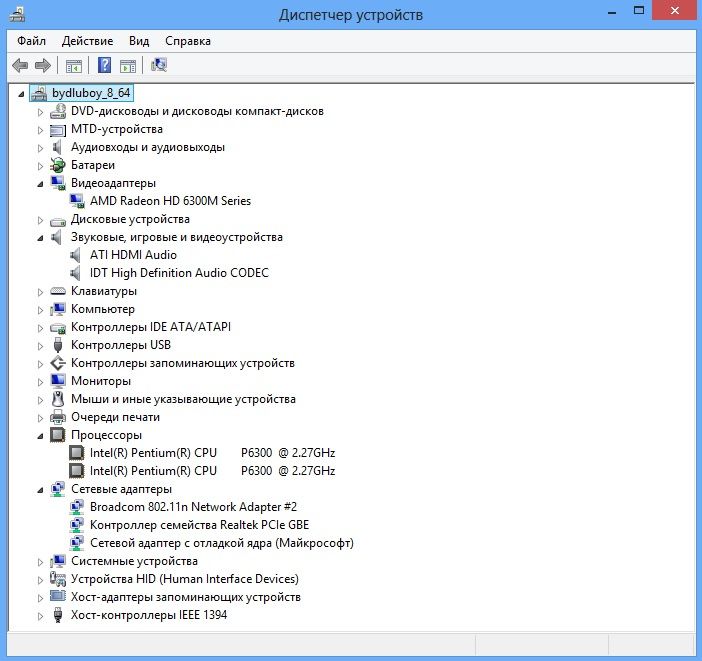Select the Батареи battery icon

click(x=58, y=165)
